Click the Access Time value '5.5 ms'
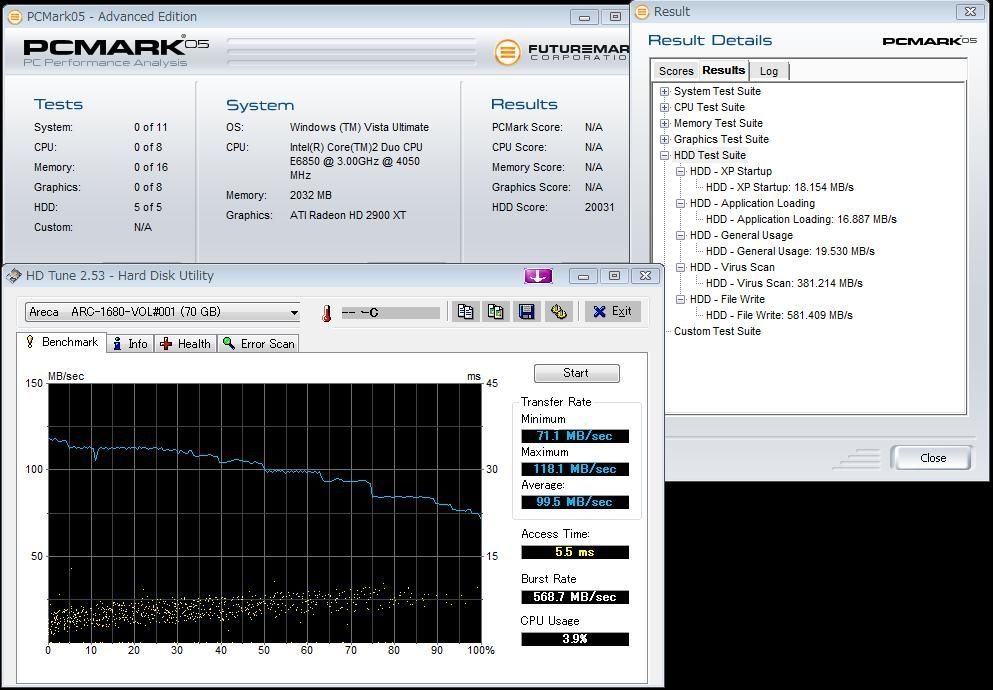993x690 pixels. click(575, 552)
